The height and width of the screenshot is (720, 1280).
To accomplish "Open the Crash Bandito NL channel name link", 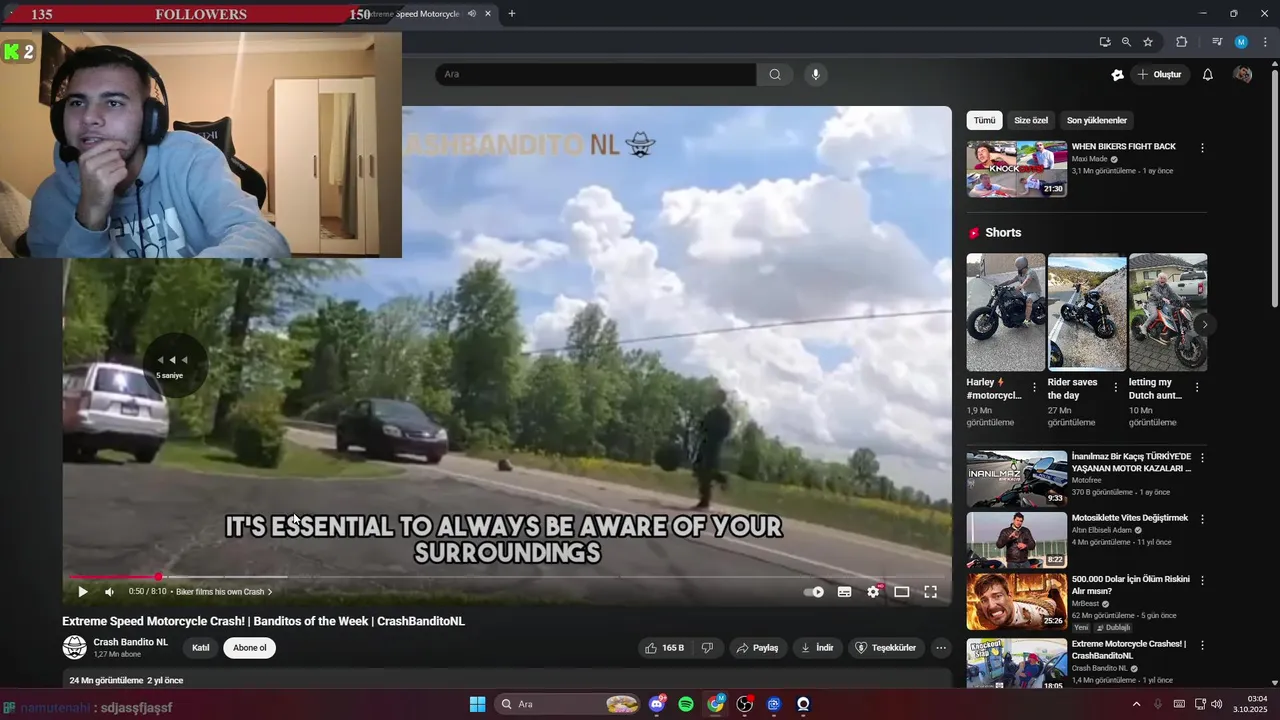I will coord(131,642).
